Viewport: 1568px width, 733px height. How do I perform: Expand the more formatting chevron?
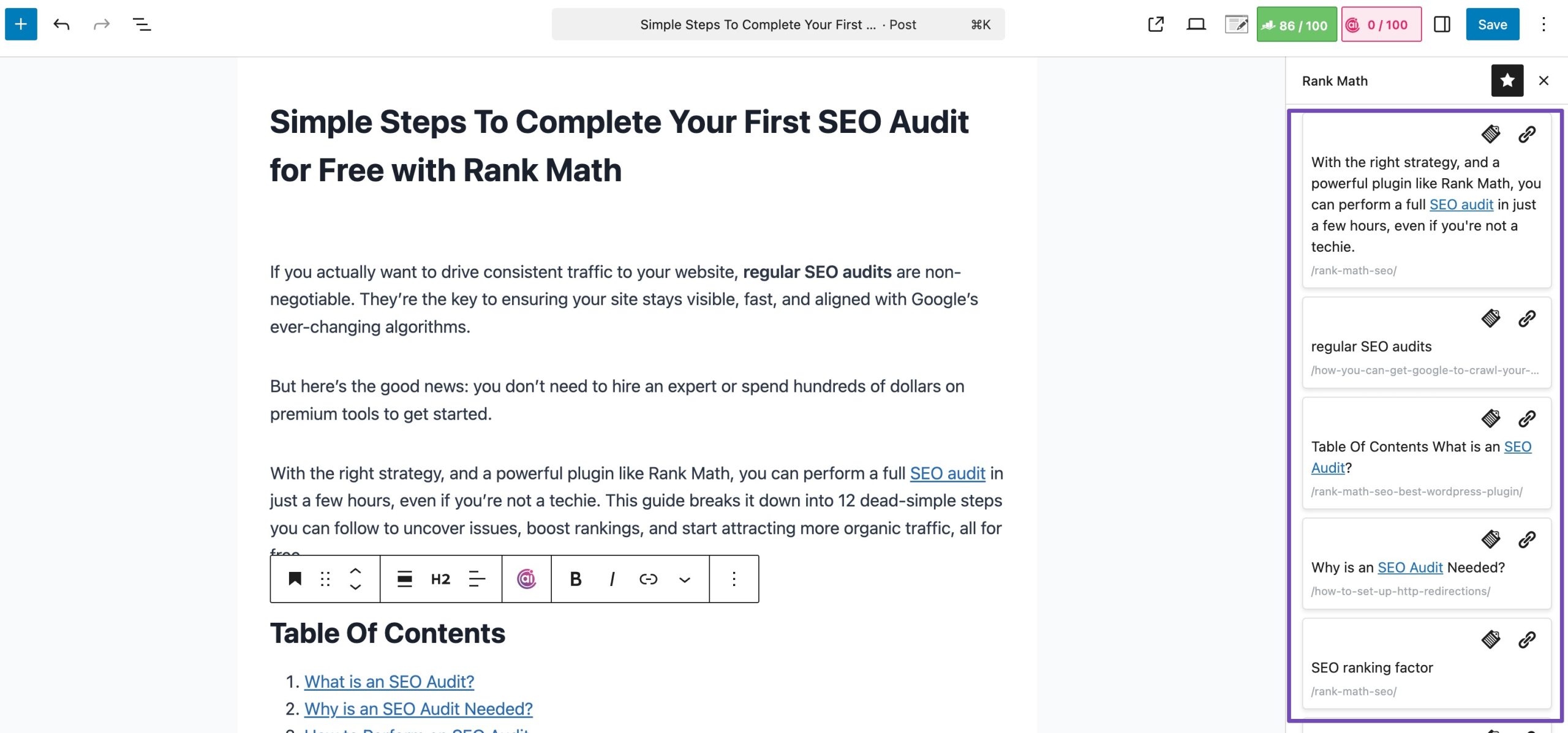684,579
